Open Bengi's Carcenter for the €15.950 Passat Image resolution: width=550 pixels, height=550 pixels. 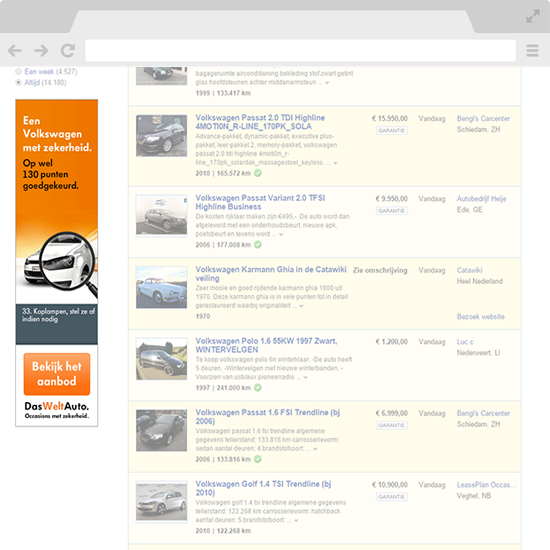pos(483,119)
